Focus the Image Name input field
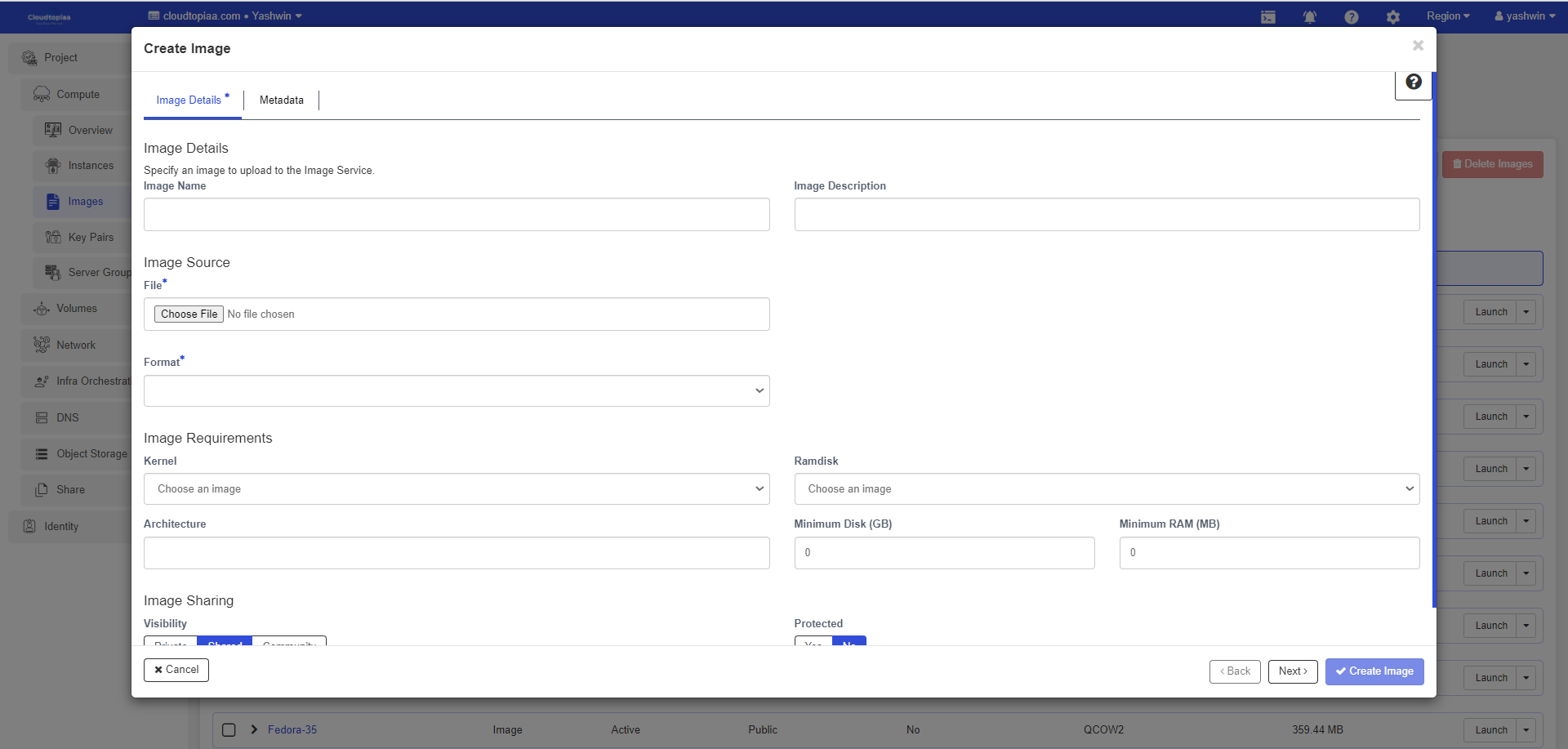The image size is (1568, 749). [x=457, y=215]
